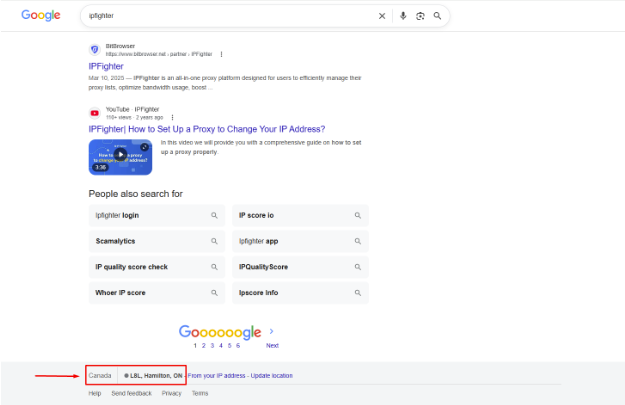Go to results page 3
This screenshot has width=625, height=405.
[x=212, y=346]
